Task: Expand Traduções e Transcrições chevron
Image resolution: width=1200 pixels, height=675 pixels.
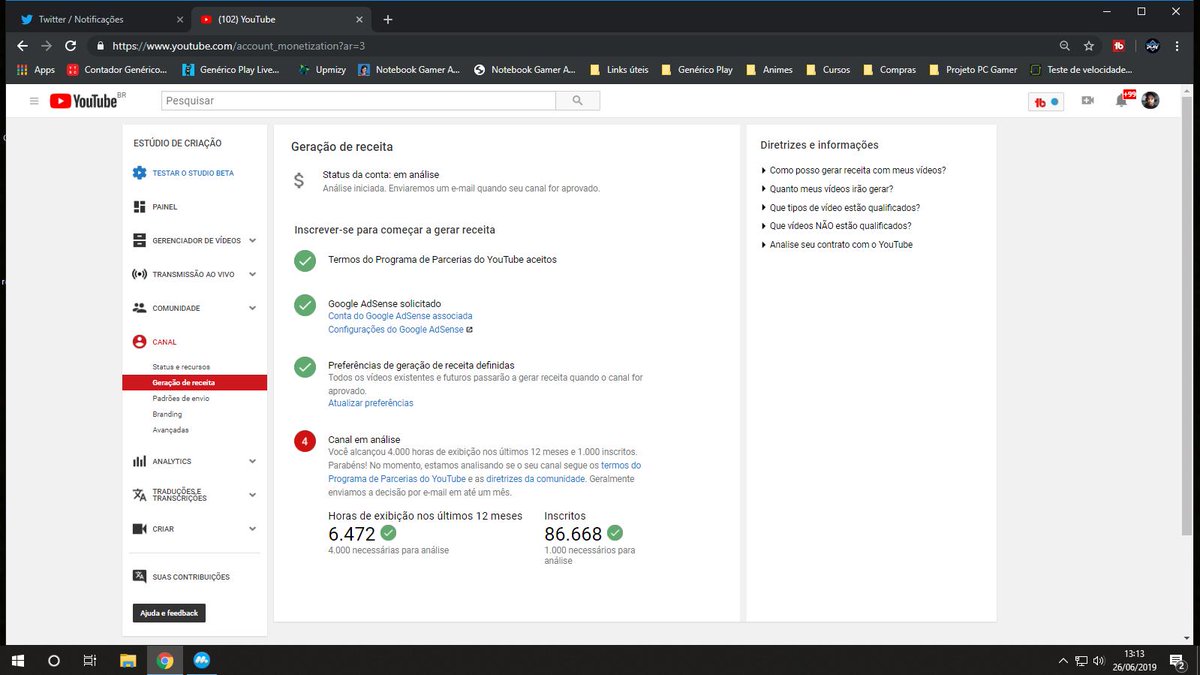Action: point(252,495)
